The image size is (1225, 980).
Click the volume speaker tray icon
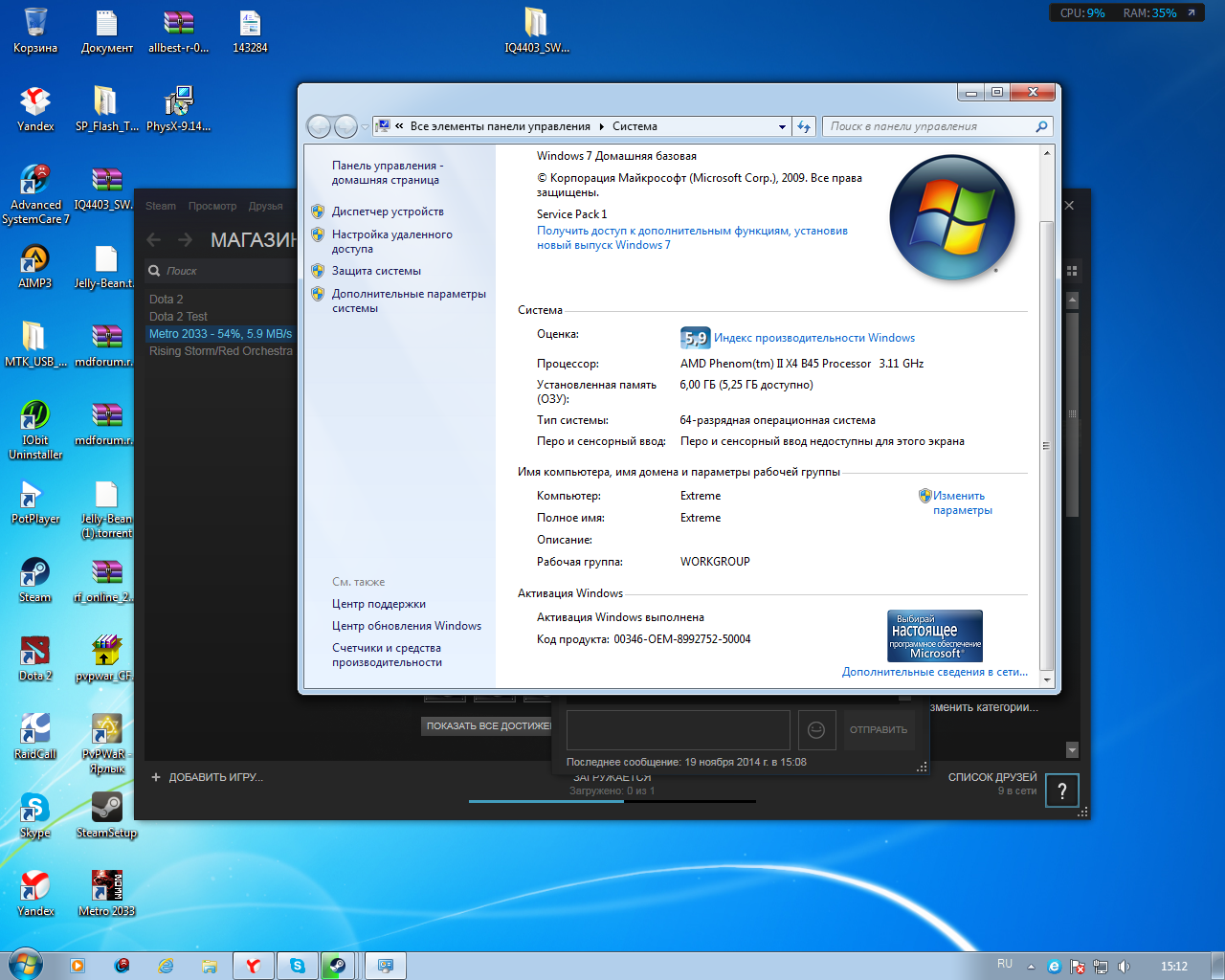pyautogui.click(x=1125, y=967)
